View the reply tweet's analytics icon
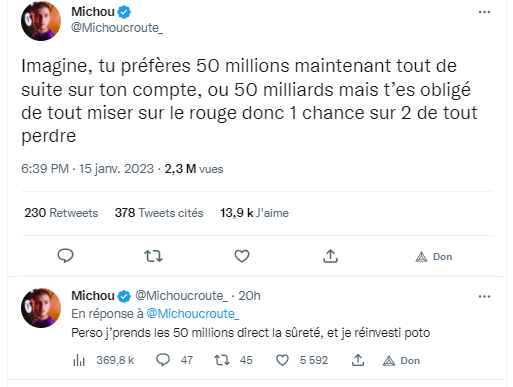The image size is (513, 387). click(79, 360)
